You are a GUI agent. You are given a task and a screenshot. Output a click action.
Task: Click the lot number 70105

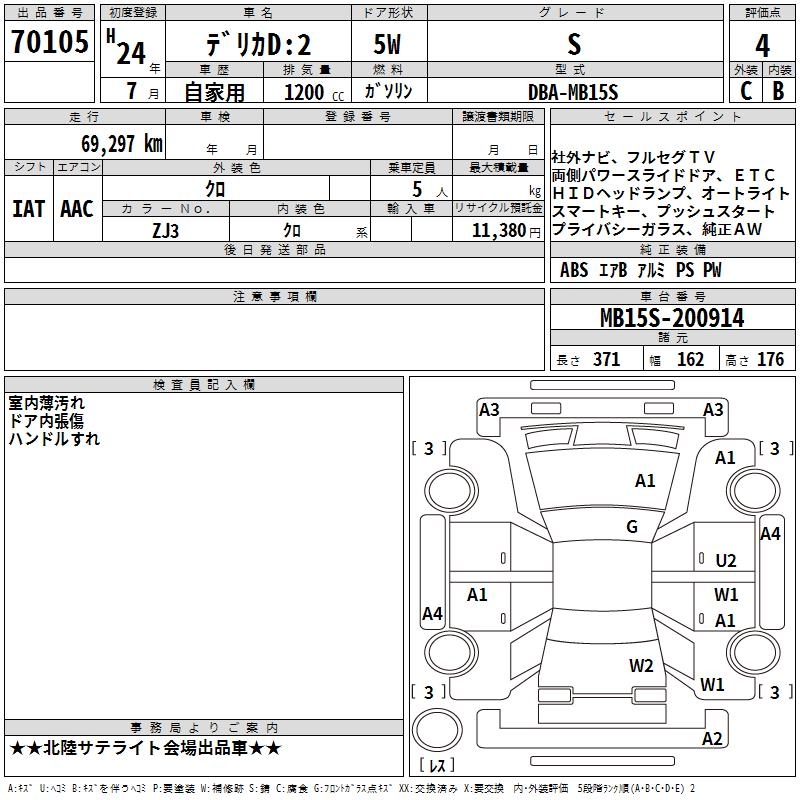pyautogui.click(x=49, y=41)
